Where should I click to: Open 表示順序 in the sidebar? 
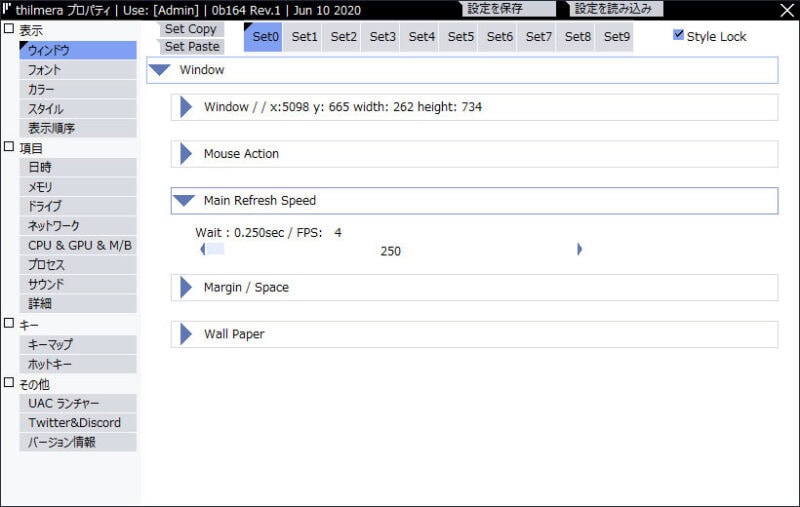[x=78, y=128]
